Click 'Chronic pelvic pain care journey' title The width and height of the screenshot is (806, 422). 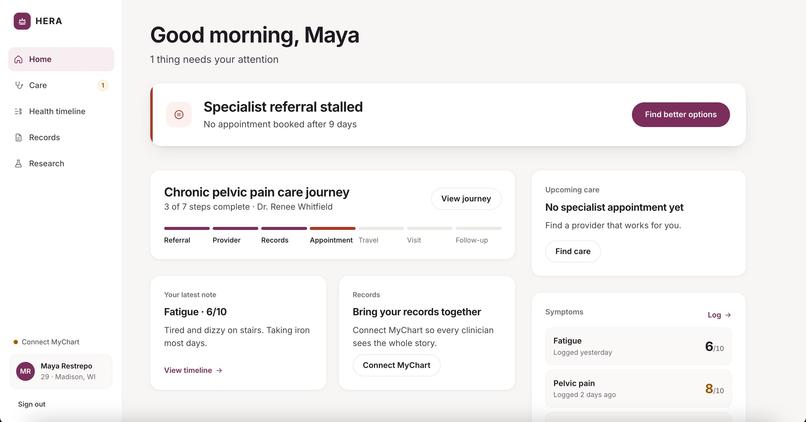pos(257,192)
